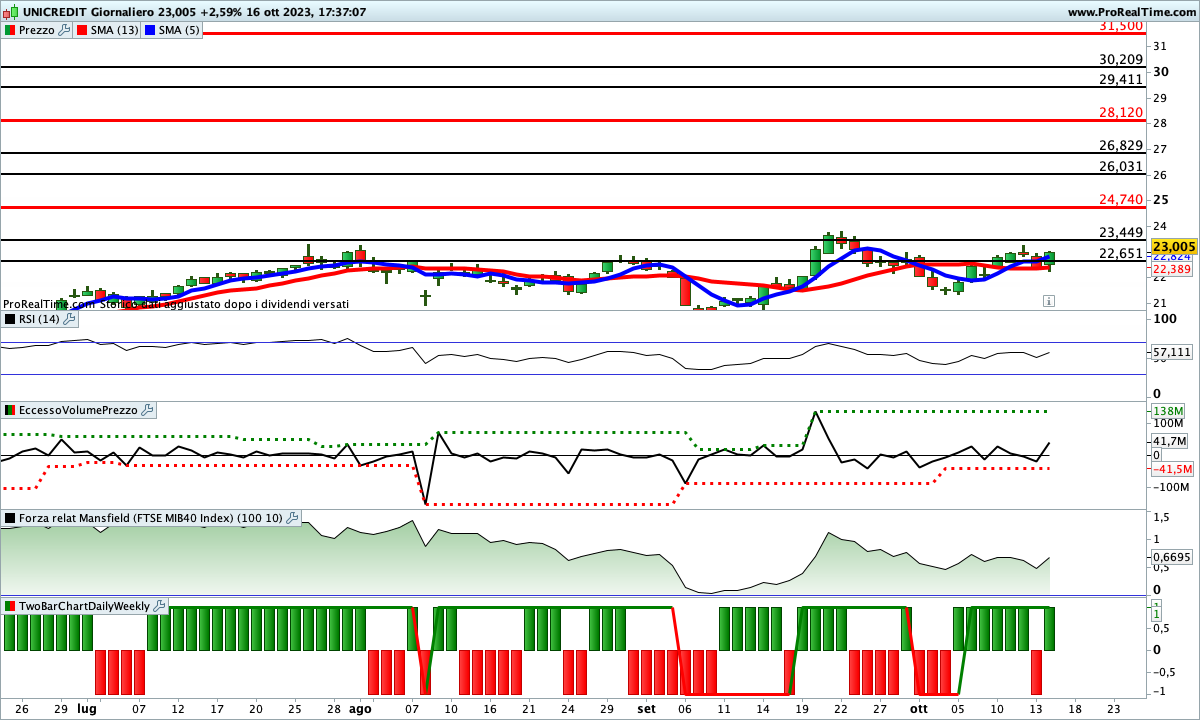Viewport: 1200px width, 720px height.
Task: Click the 0,6695 Mansfield value tag
Action: pos(1171,557)
